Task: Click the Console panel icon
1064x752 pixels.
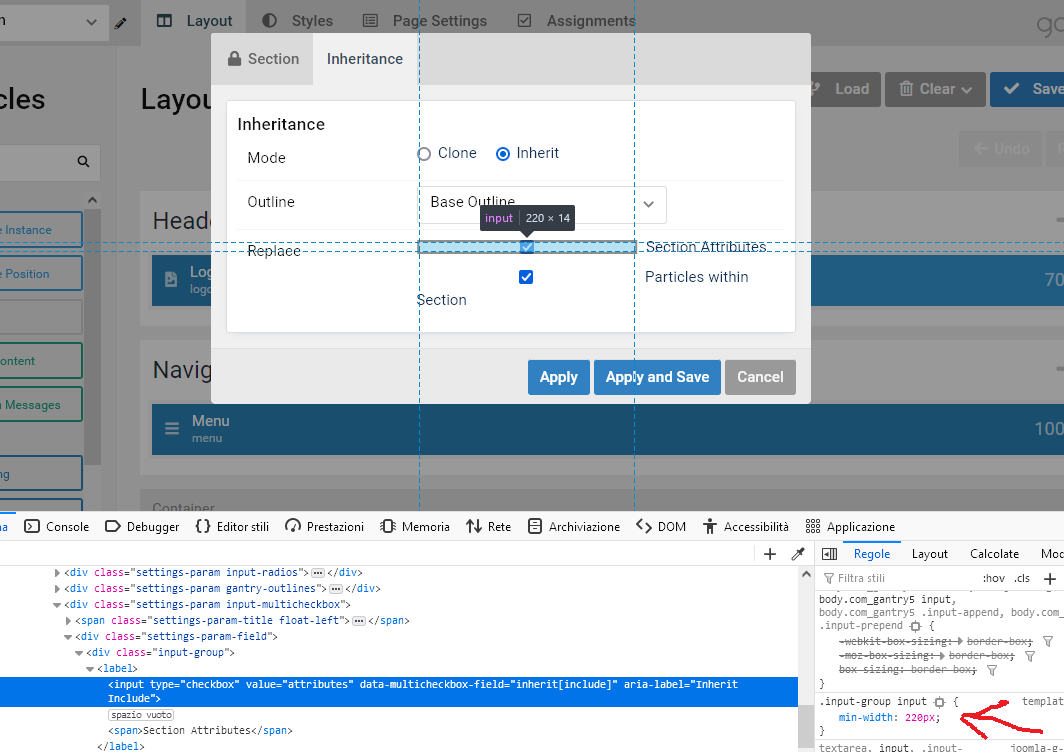Action: [32, 527]
